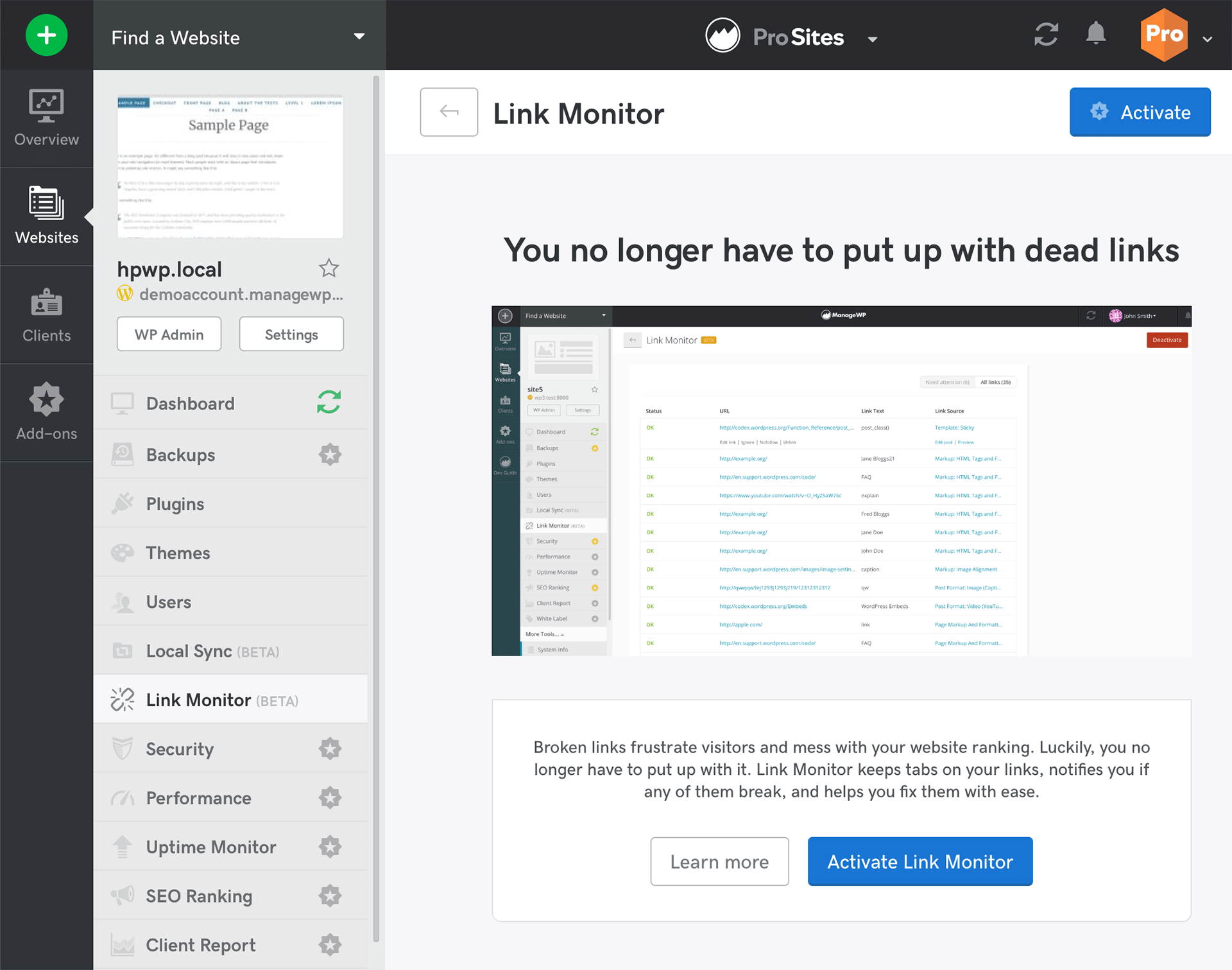Image resolution: width=1232 pixels, height=970 pixels.
Task: Open Themes in site menu
Action: click(230, 552)
